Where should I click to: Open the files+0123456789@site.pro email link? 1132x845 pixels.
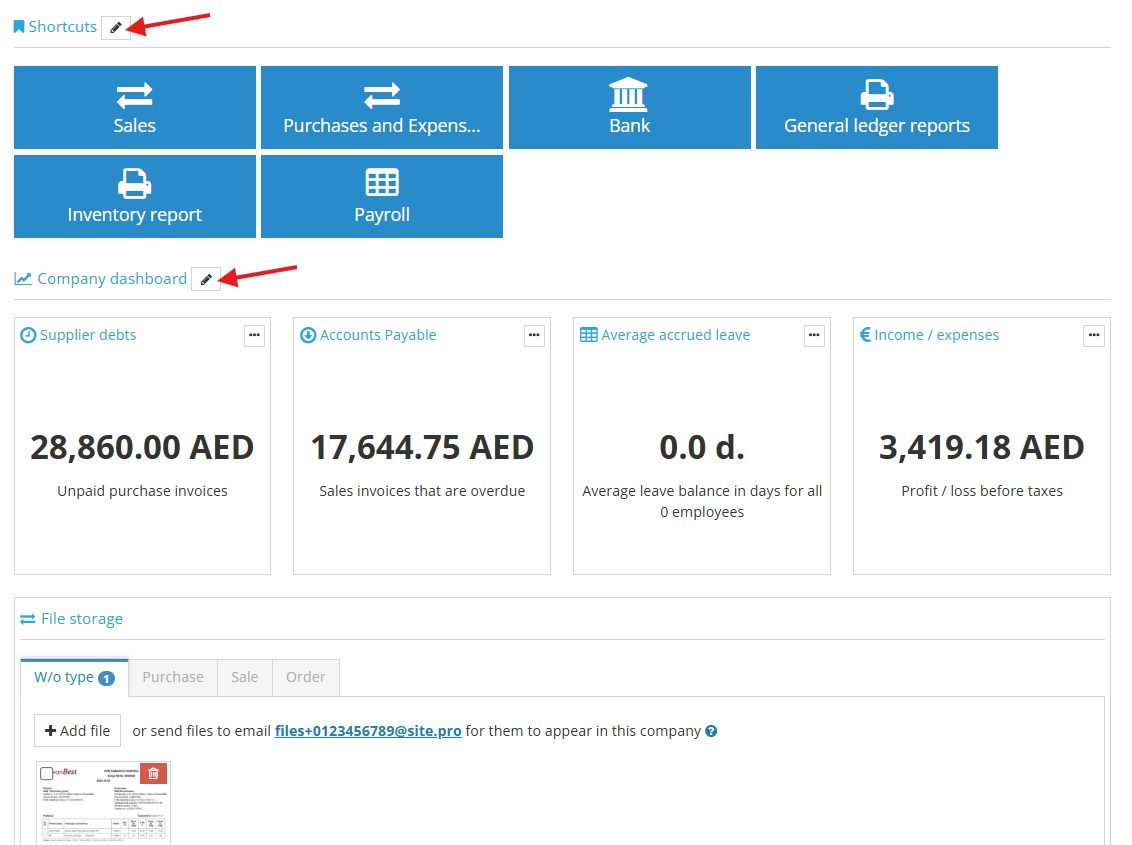point(368,730)
